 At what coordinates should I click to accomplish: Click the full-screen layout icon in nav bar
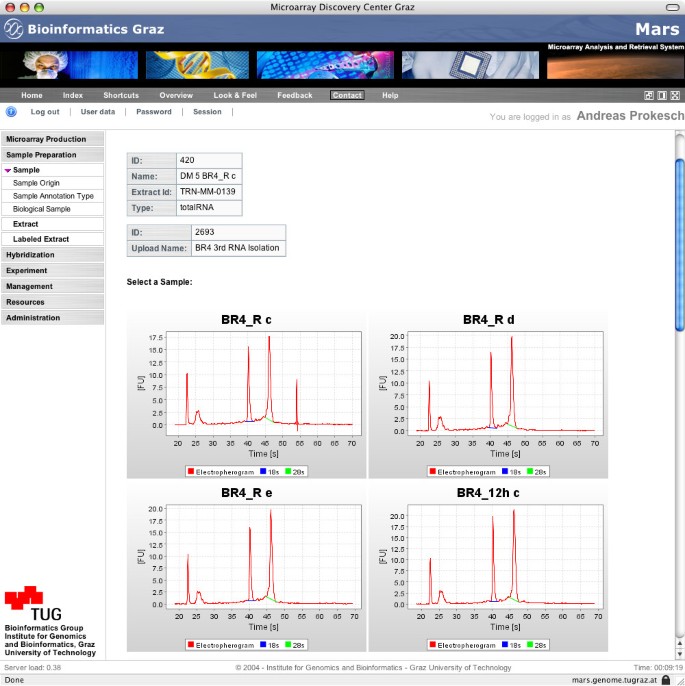coord(675,95)
